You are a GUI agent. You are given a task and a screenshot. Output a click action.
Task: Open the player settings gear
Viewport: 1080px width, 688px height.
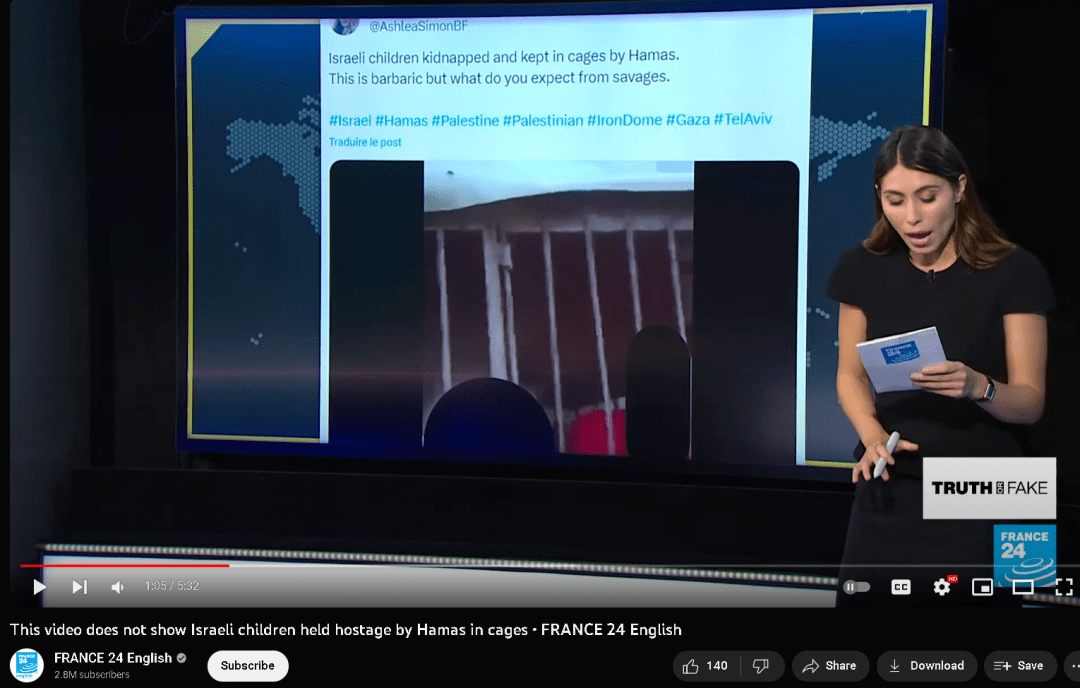coord(942,586)
